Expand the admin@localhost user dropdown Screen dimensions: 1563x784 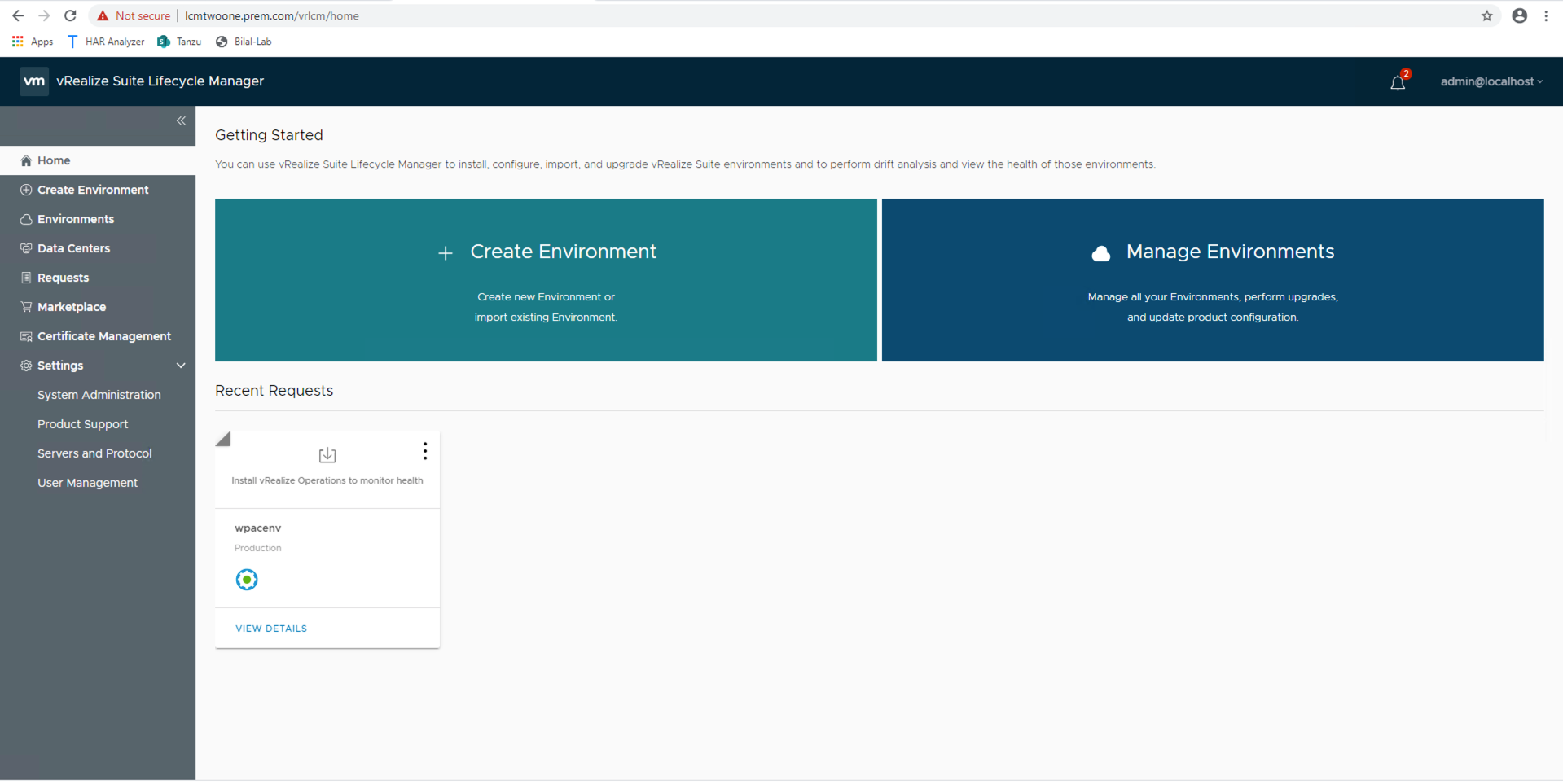(1491, 81)
